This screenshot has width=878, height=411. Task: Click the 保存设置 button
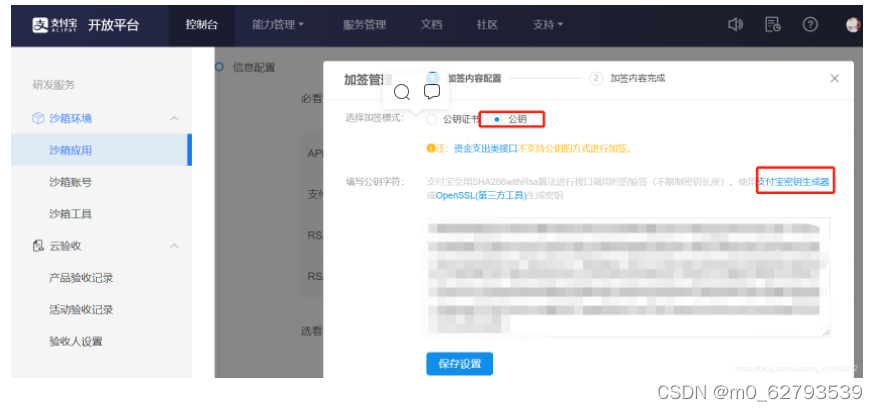[459, 364]
